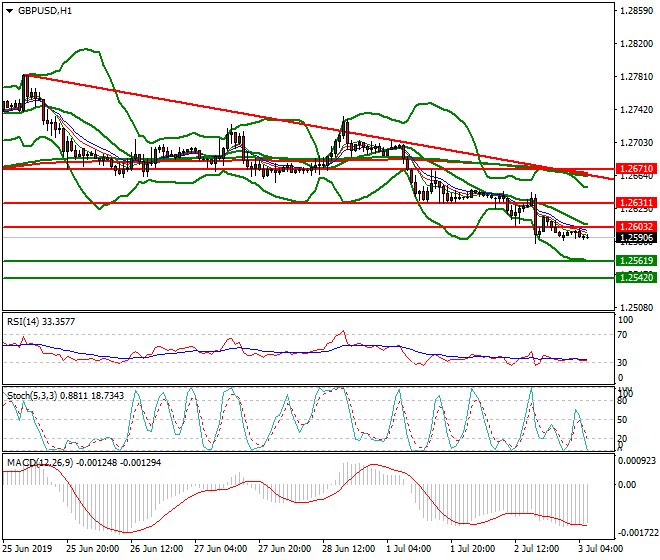The image size is (660, 560).
Task: Select the RSI axis value 30
Action: coord(622,363)
